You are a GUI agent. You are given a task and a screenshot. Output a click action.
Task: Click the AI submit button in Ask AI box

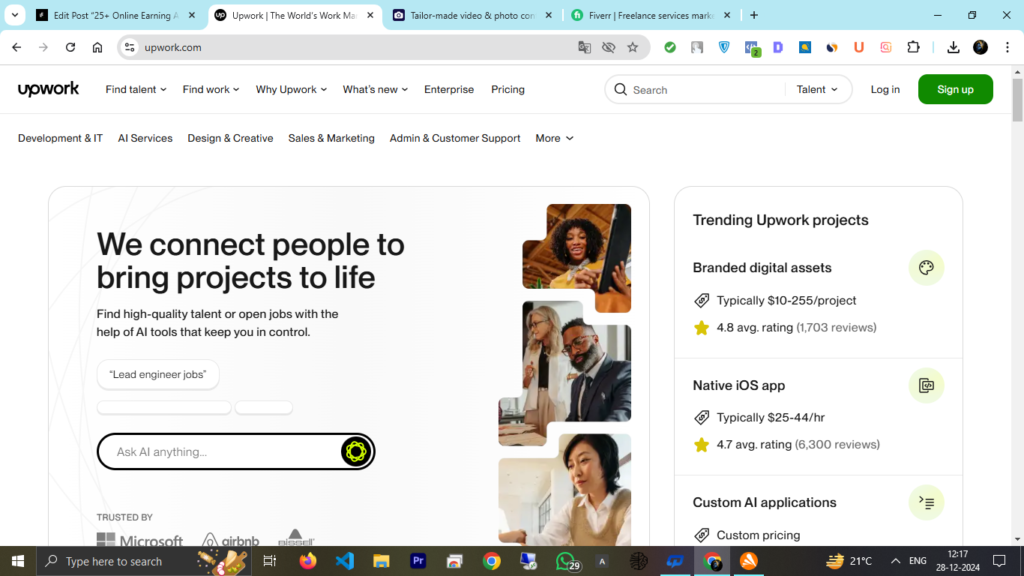(x=355, y=452)
